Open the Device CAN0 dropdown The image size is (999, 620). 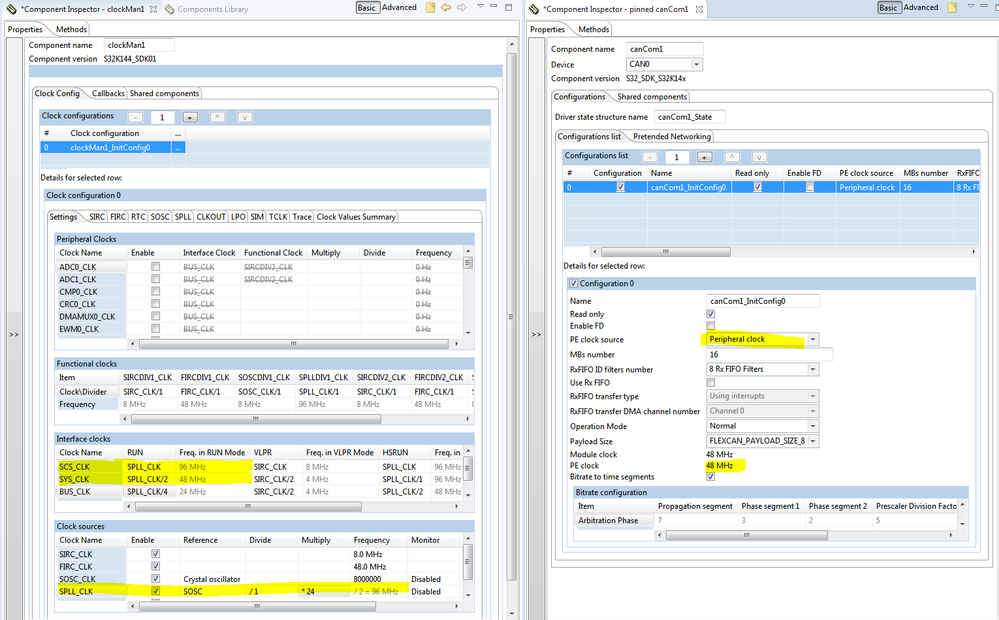click(x=696, y=64)
